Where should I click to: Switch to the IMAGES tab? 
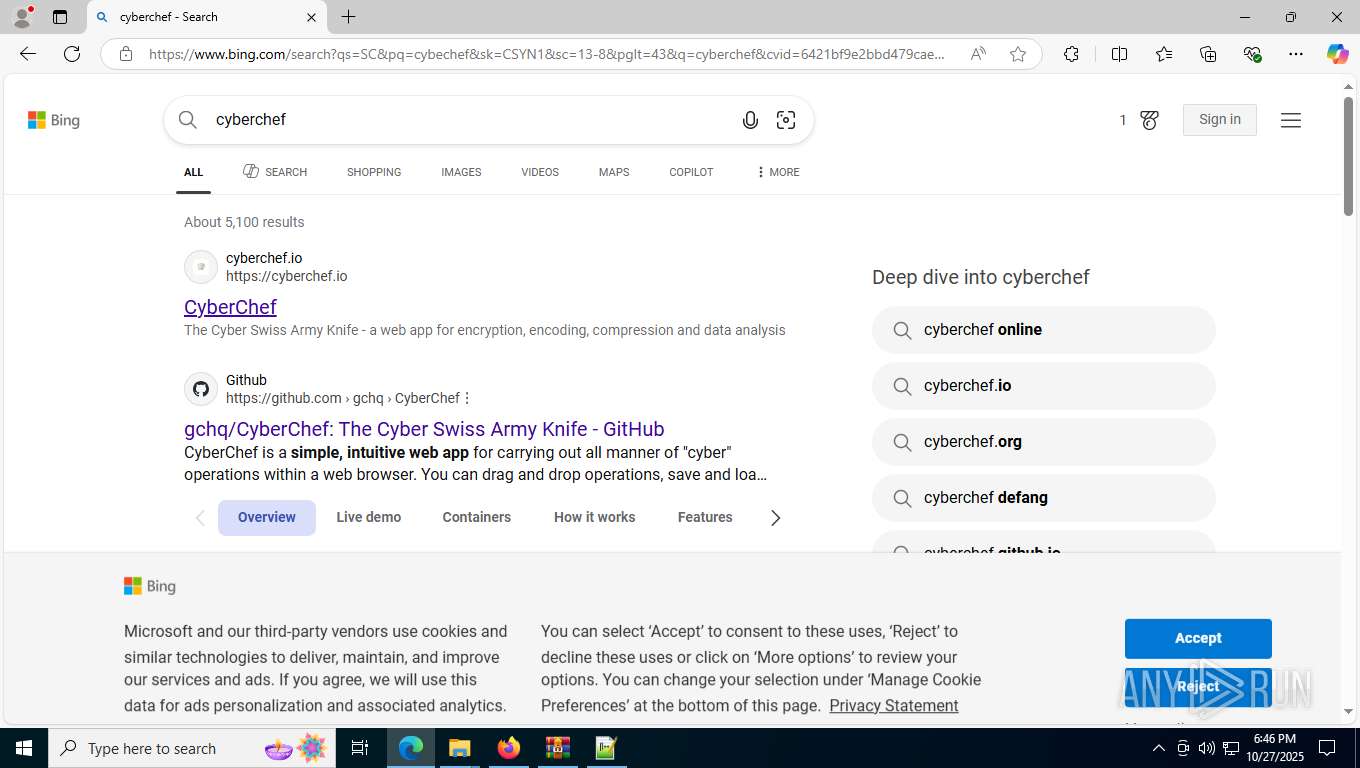click(461, 172)
